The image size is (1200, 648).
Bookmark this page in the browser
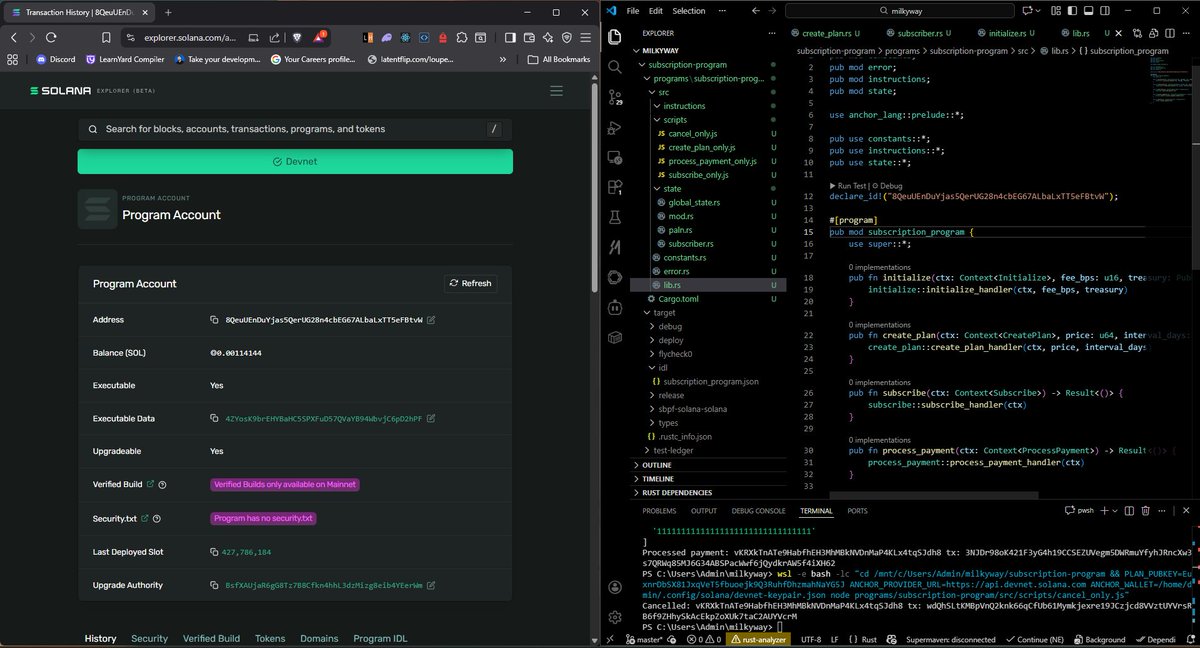(104, 37)
